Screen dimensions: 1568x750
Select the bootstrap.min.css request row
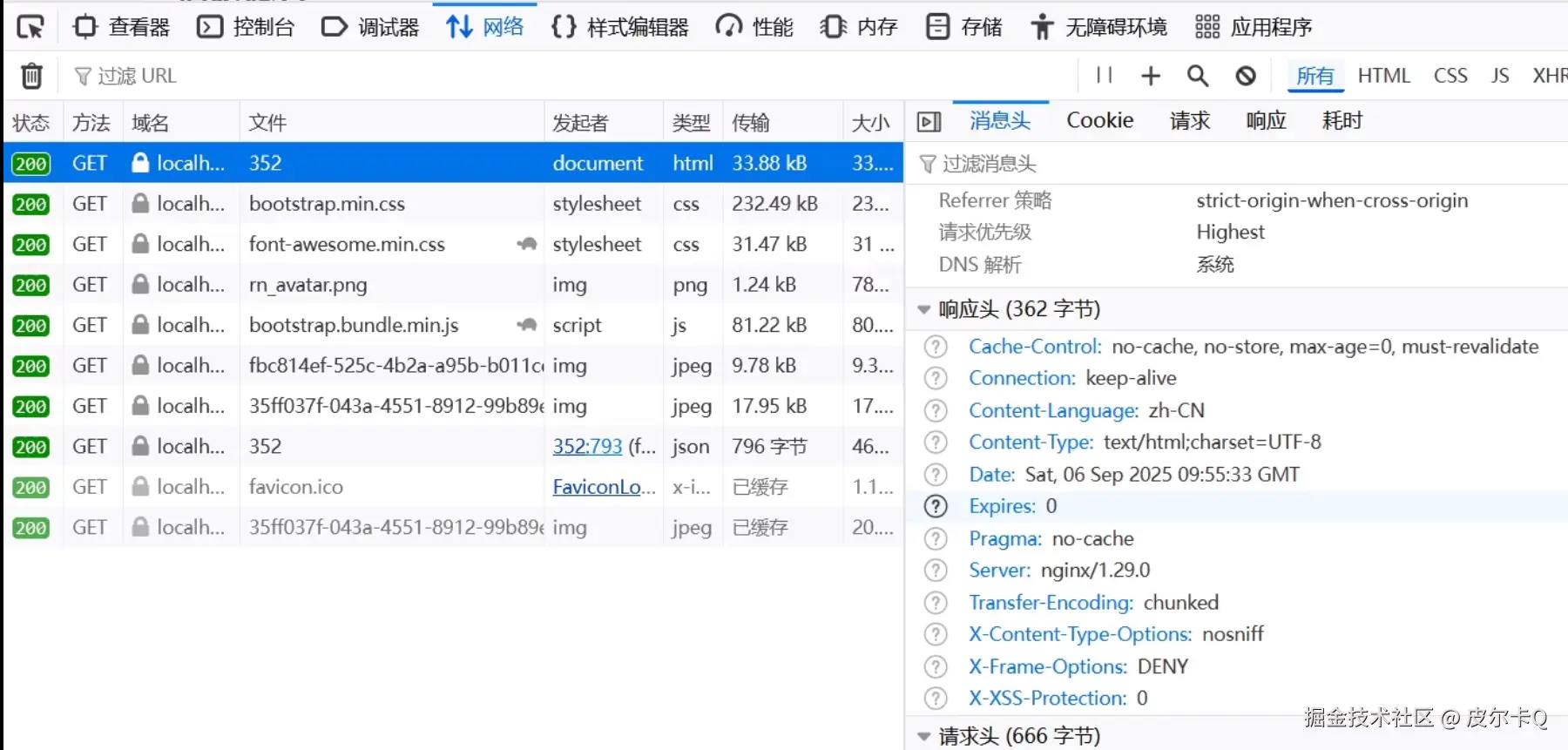(x=453, y=204)
